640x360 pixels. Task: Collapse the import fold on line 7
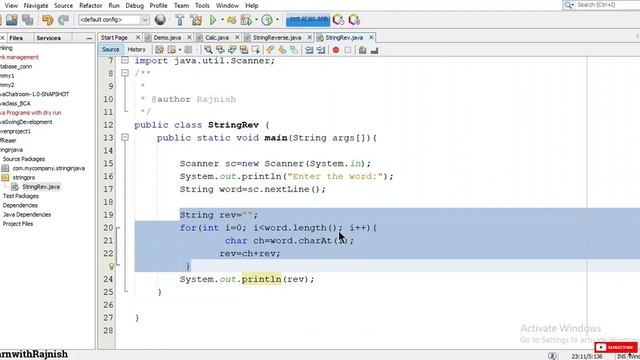125,60
